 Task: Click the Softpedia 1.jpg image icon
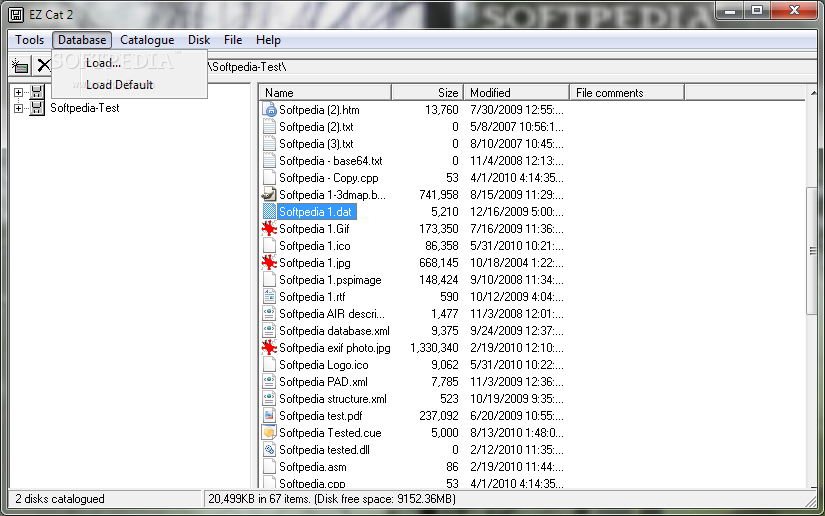[269, 262]
